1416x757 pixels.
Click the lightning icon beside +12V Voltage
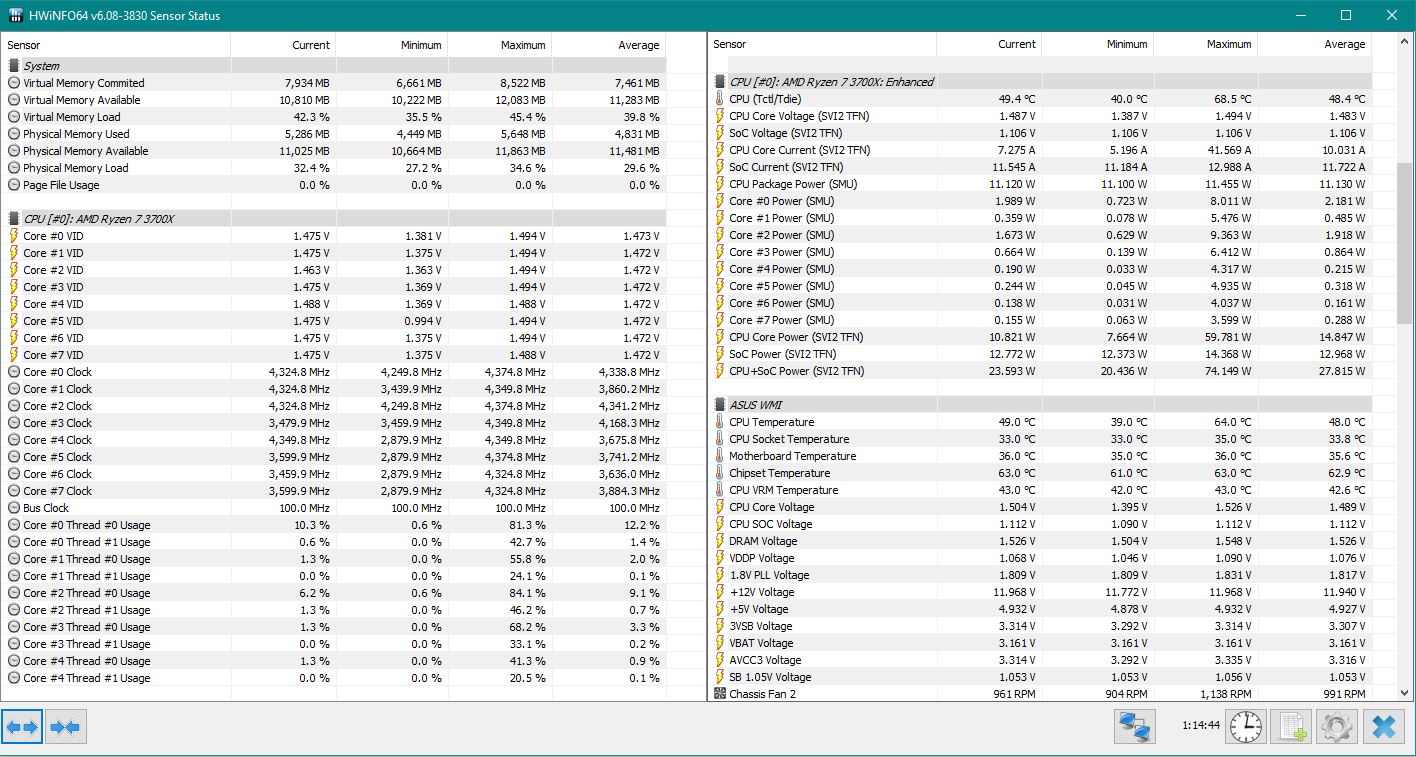coord(720,592)
